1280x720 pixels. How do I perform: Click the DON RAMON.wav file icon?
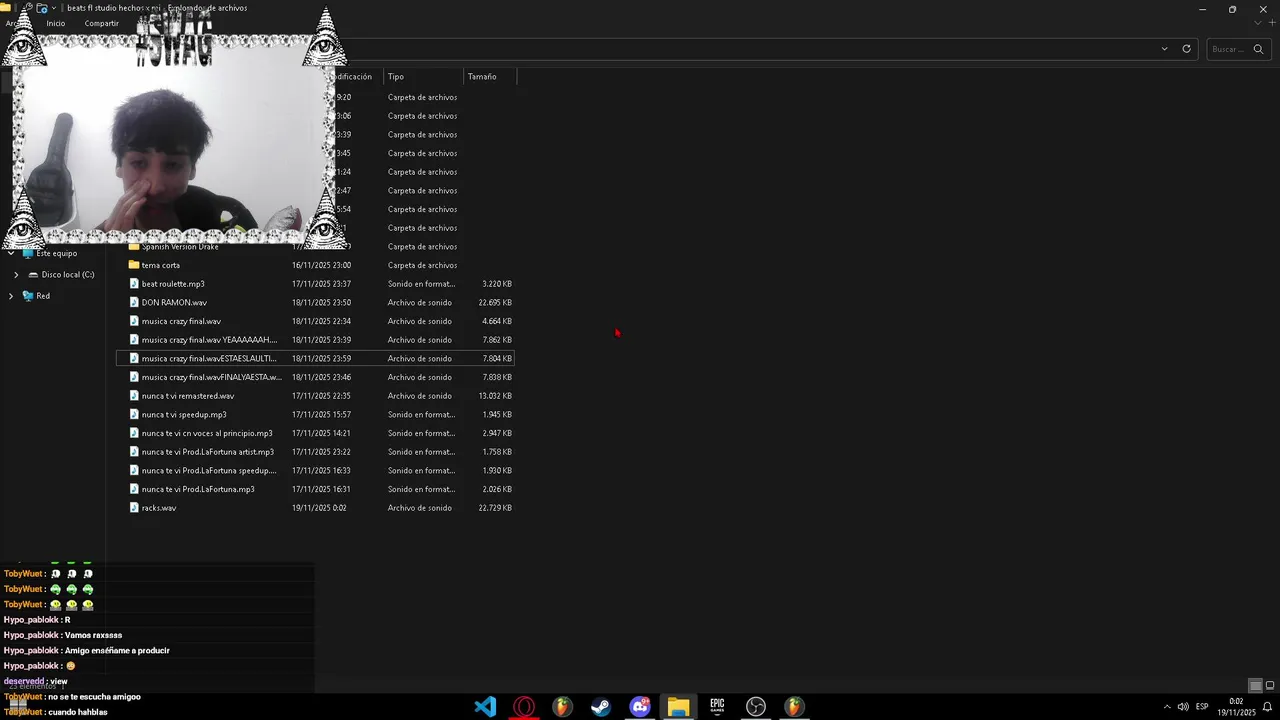(x=134, y=302)
